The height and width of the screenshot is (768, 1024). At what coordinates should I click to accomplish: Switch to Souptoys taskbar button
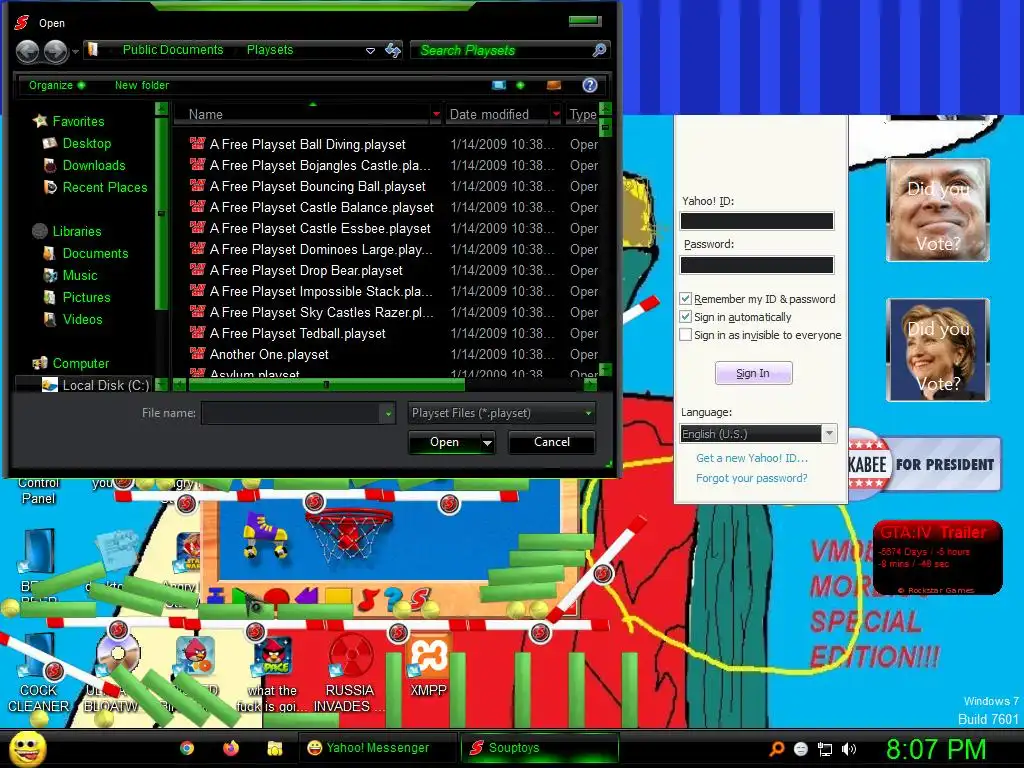[539, 748]
